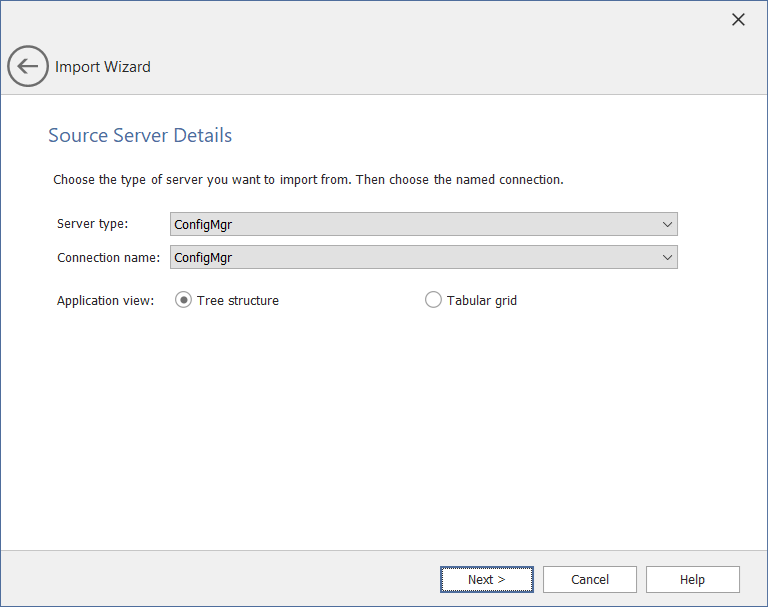Click the 'Import Wizard' title text
The width and height of the screenshot is (768, 607).
[103, 67]
